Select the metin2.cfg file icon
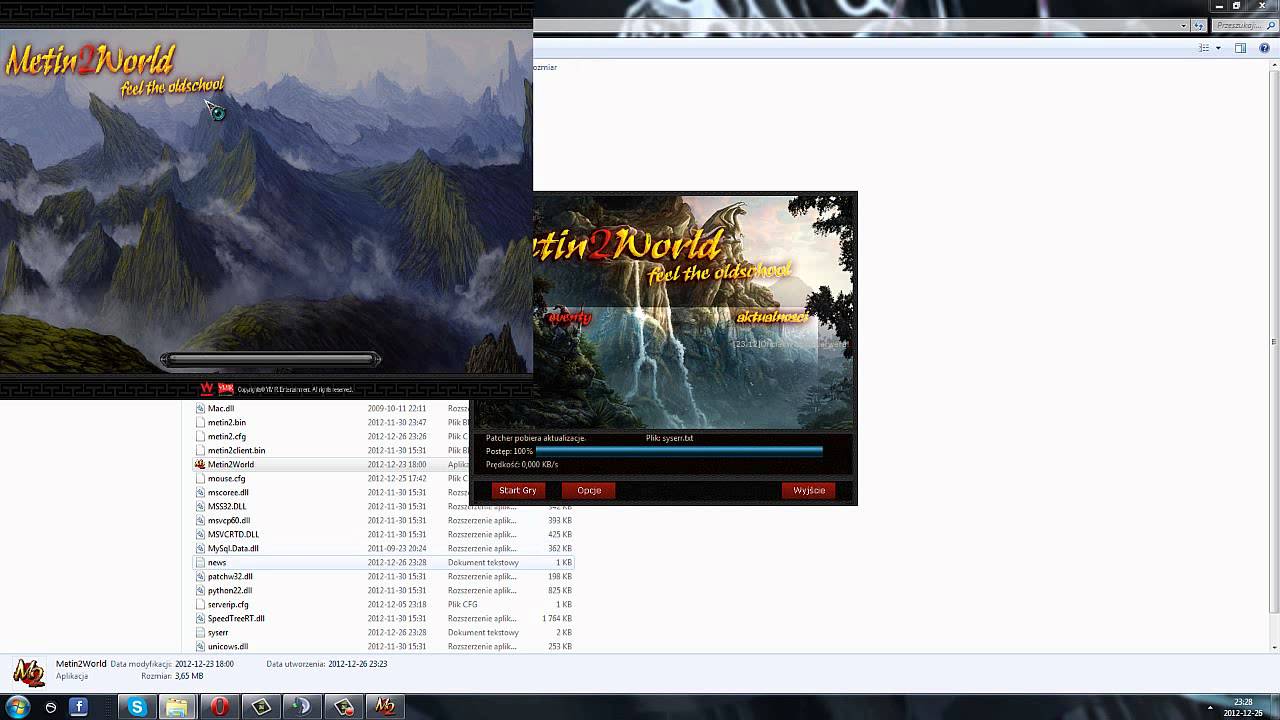 tap(200, 436)
